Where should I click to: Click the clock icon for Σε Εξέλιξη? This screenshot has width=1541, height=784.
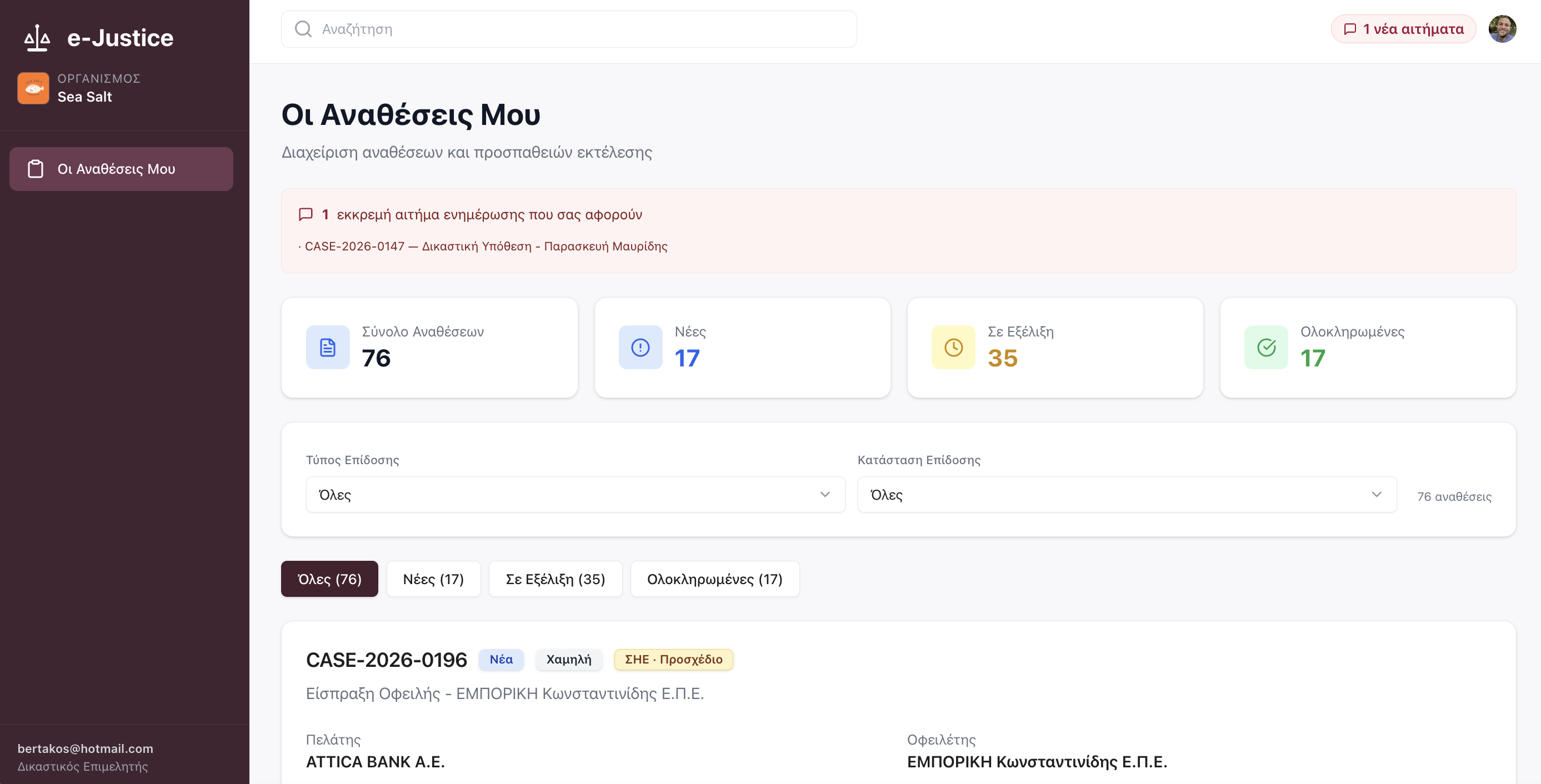point(954,347)
